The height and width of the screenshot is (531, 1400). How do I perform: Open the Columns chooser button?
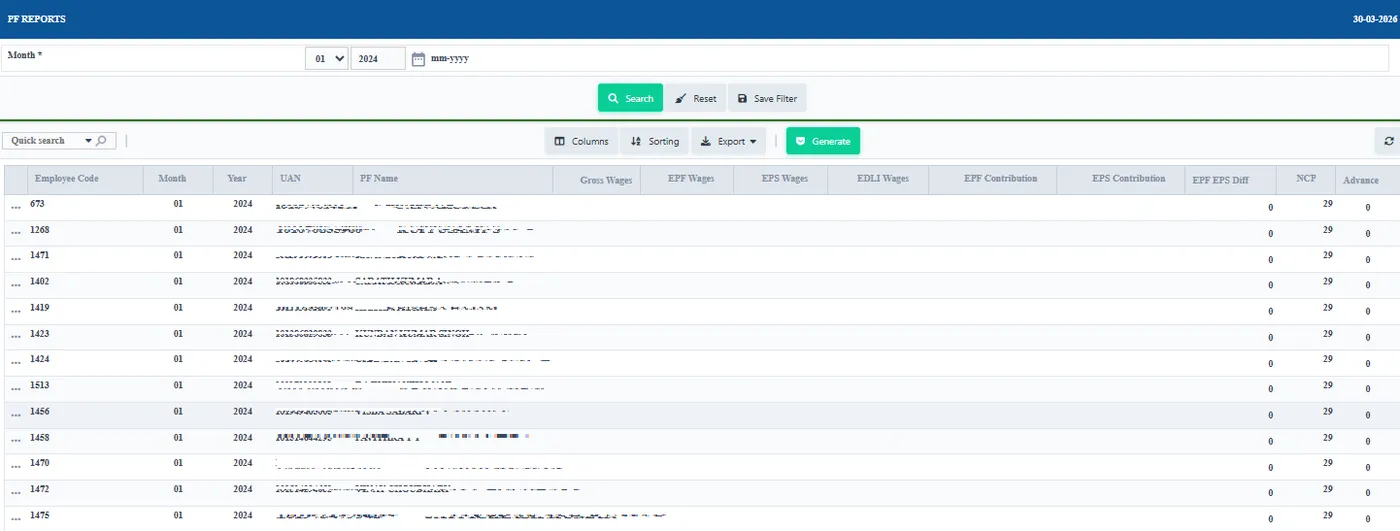[581, 141]
